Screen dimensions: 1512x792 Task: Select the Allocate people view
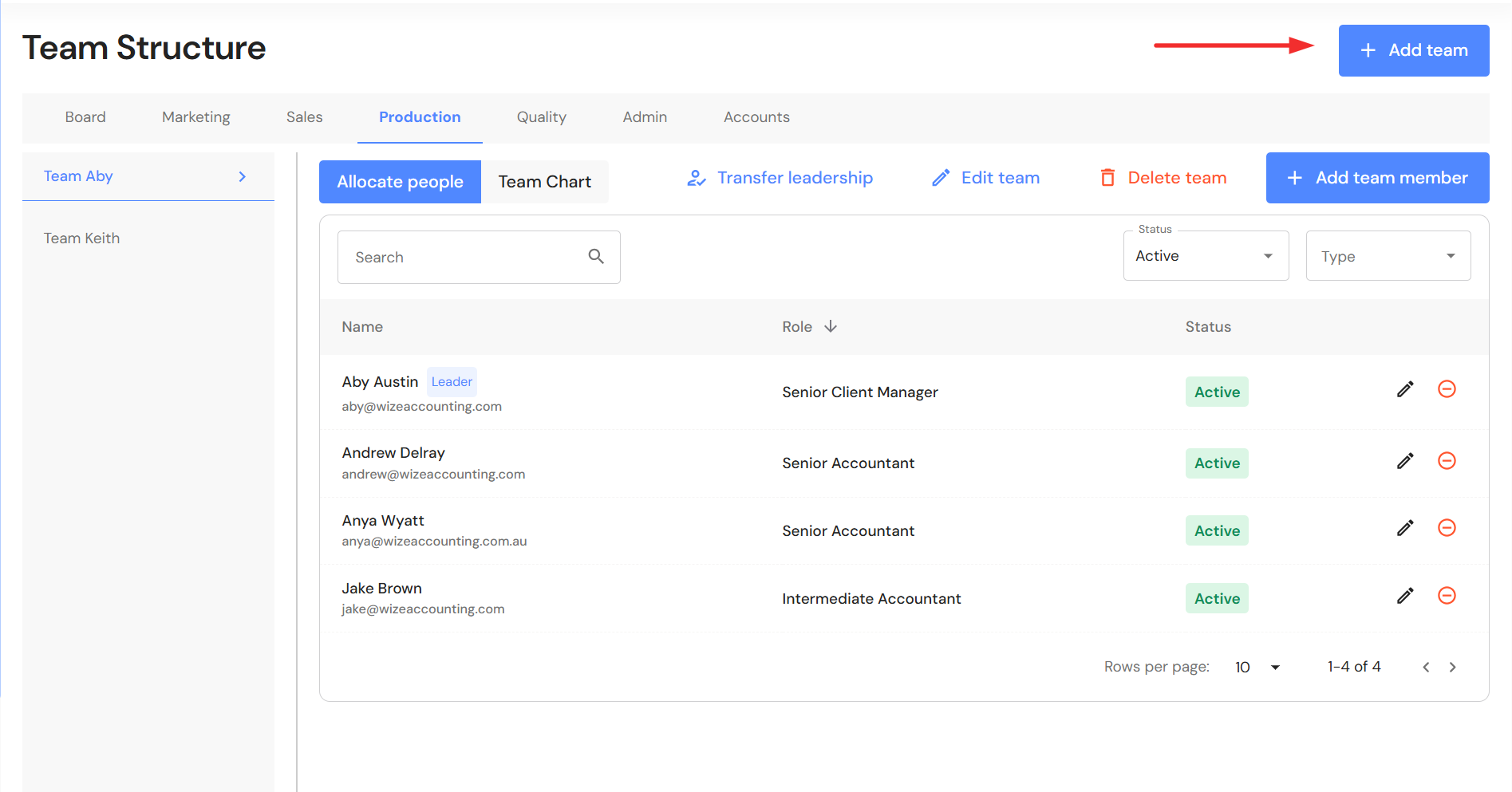[400, 182]
